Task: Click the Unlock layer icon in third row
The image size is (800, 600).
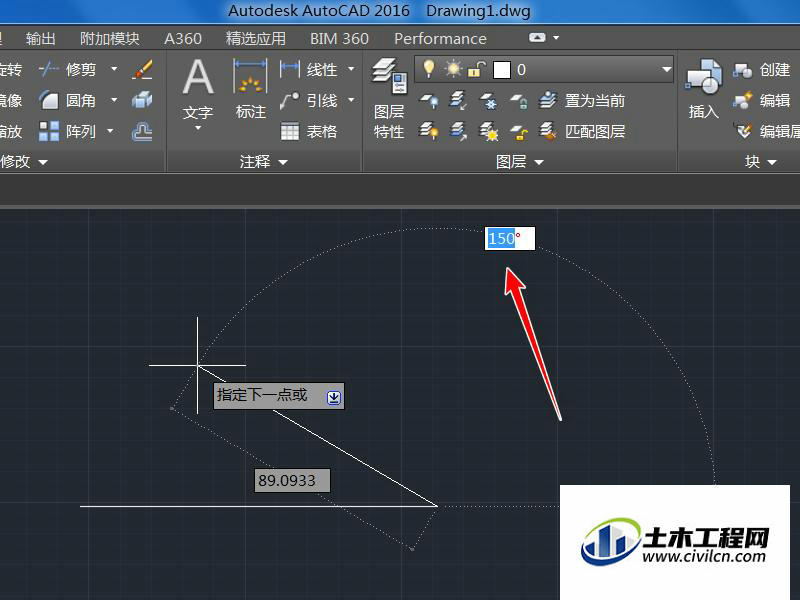Action: 518,132
